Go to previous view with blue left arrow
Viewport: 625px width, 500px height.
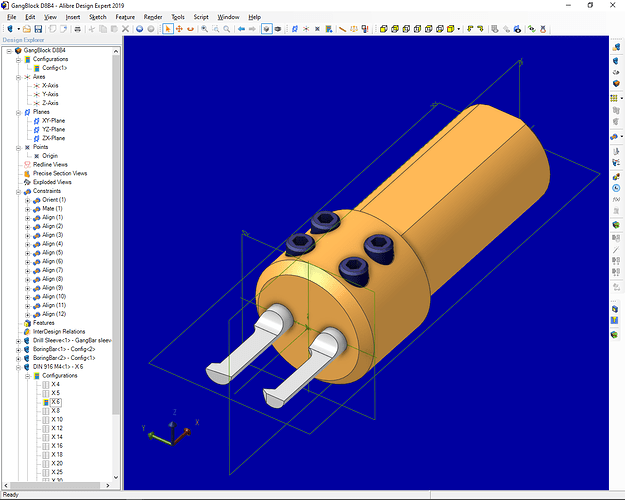(x=241, y=29)
